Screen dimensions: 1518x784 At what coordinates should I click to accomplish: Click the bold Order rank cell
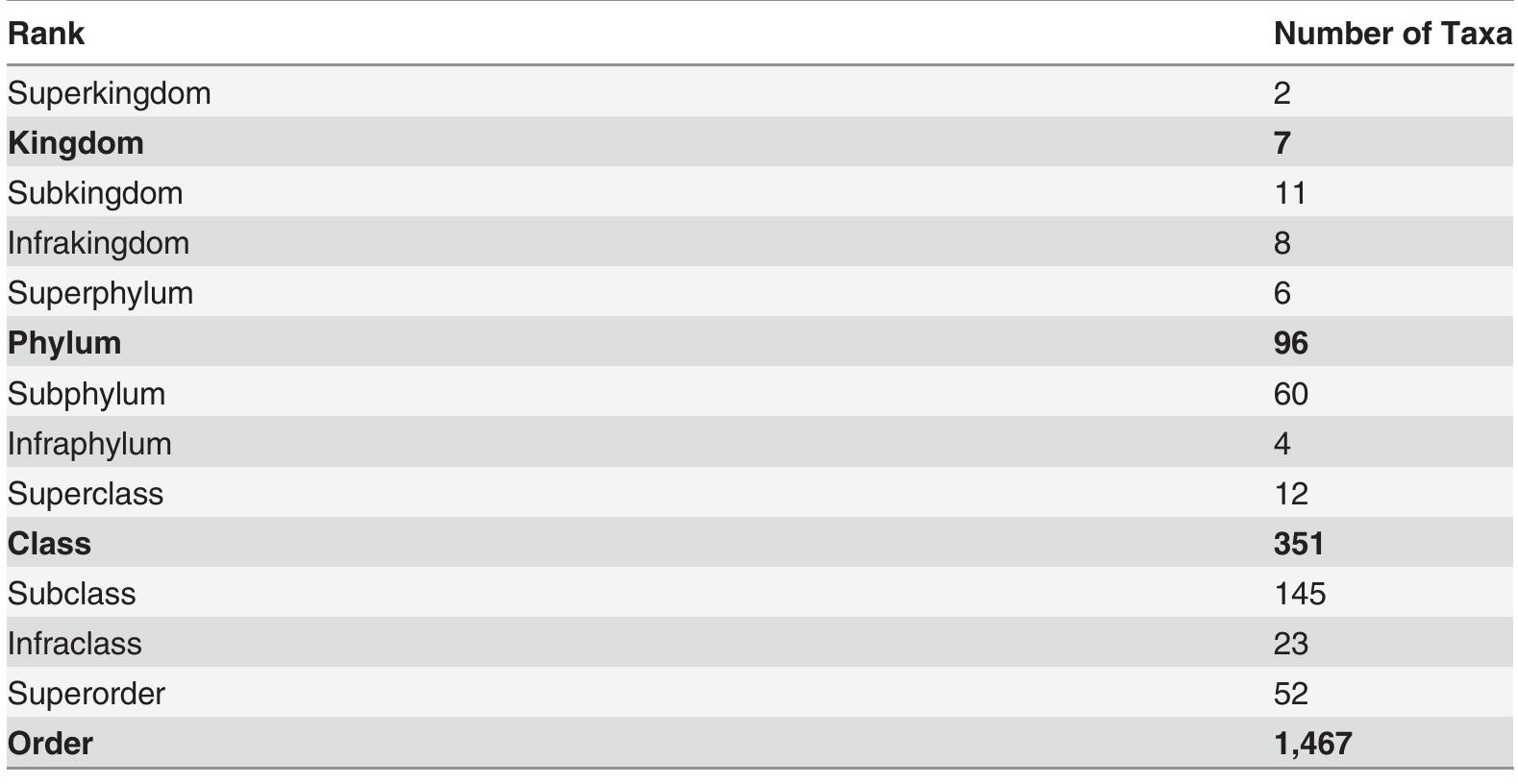tap(51, 744)
